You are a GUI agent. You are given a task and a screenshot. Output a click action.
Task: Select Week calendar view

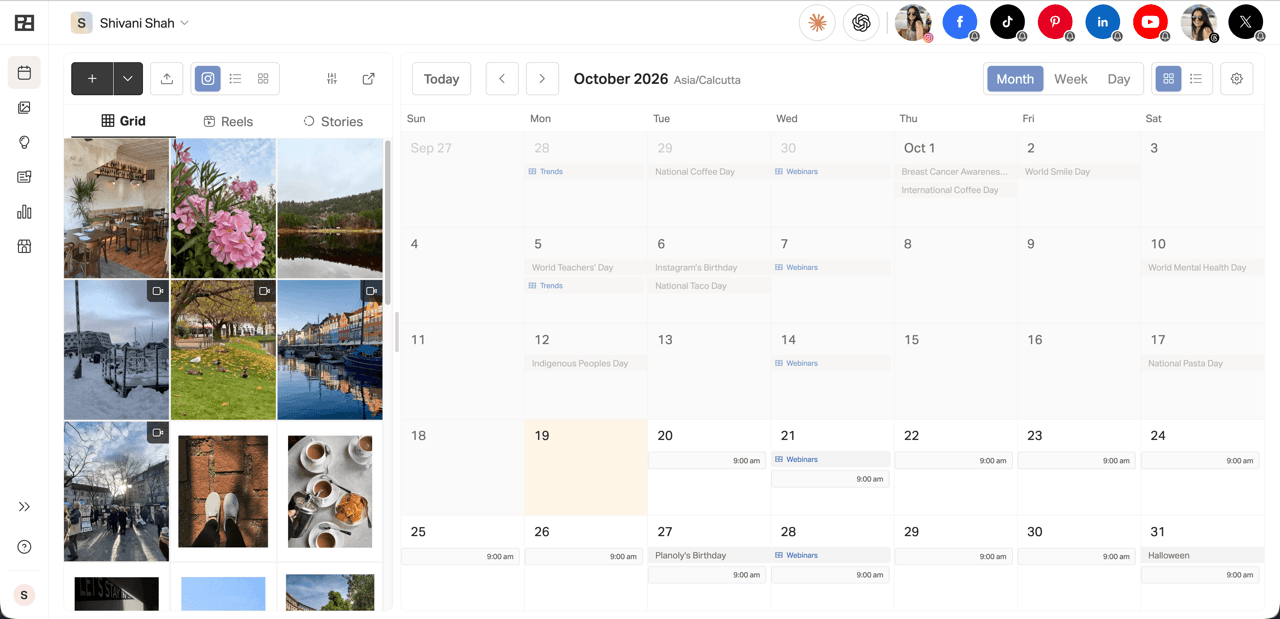pos(1071,79)
